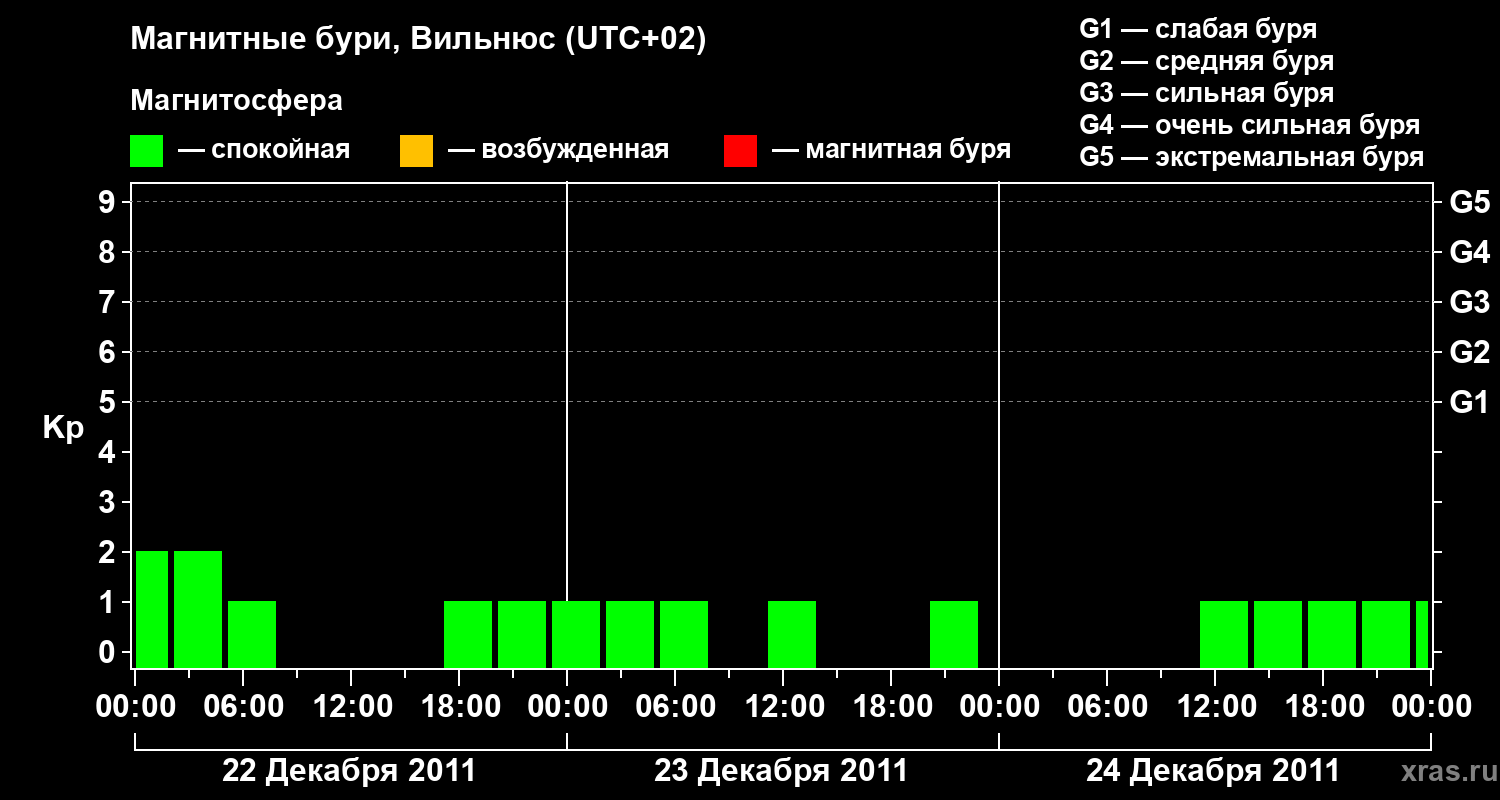Screen dimensions: 1500x800
Task: Click the '22 Декабря 2011' date label
Action: point(349,771)
